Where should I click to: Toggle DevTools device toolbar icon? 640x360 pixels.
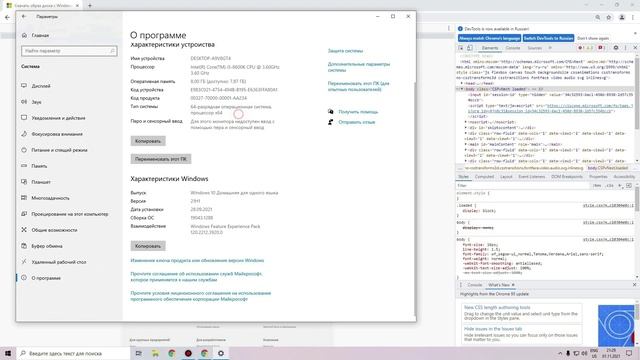tap(470, 48)
